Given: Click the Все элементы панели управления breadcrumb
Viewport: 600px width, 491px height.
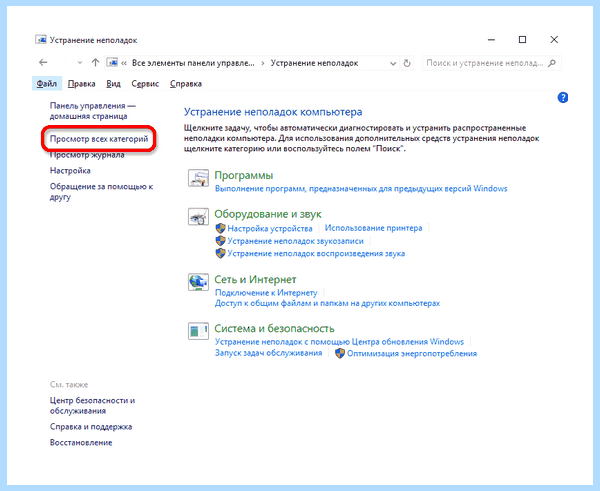Looking at the screenshot, I should coord(193,63).
